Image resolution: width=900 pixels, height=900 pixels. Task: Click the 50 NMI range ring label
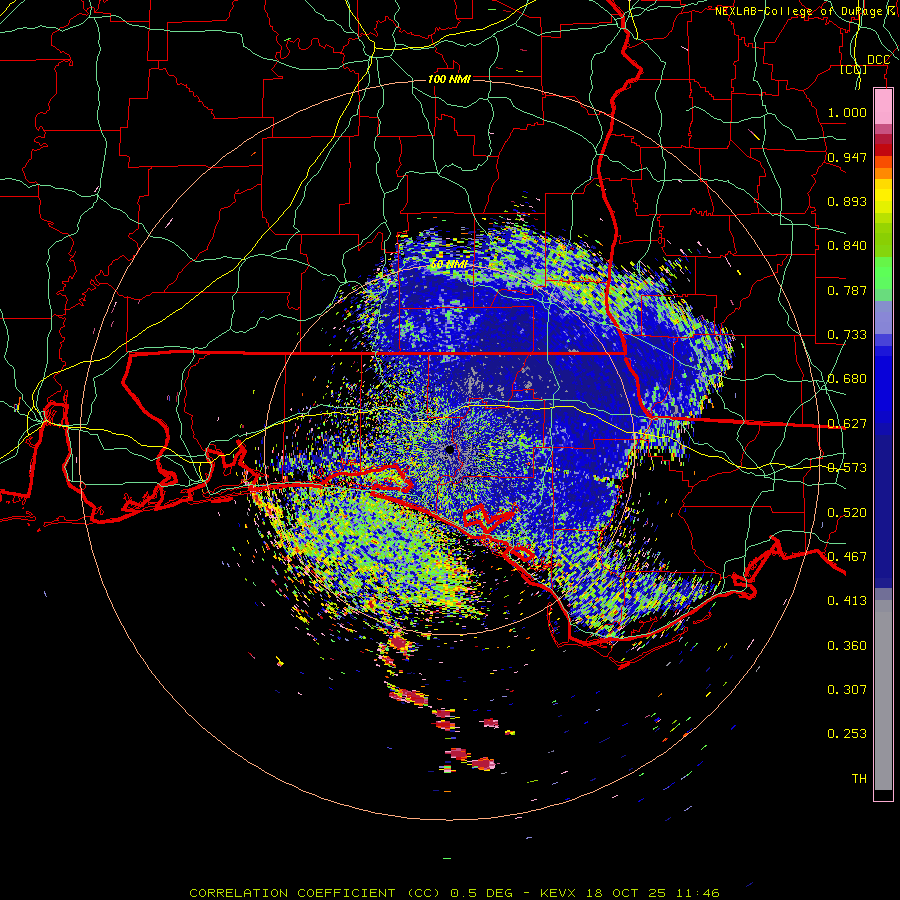point(449,265)
